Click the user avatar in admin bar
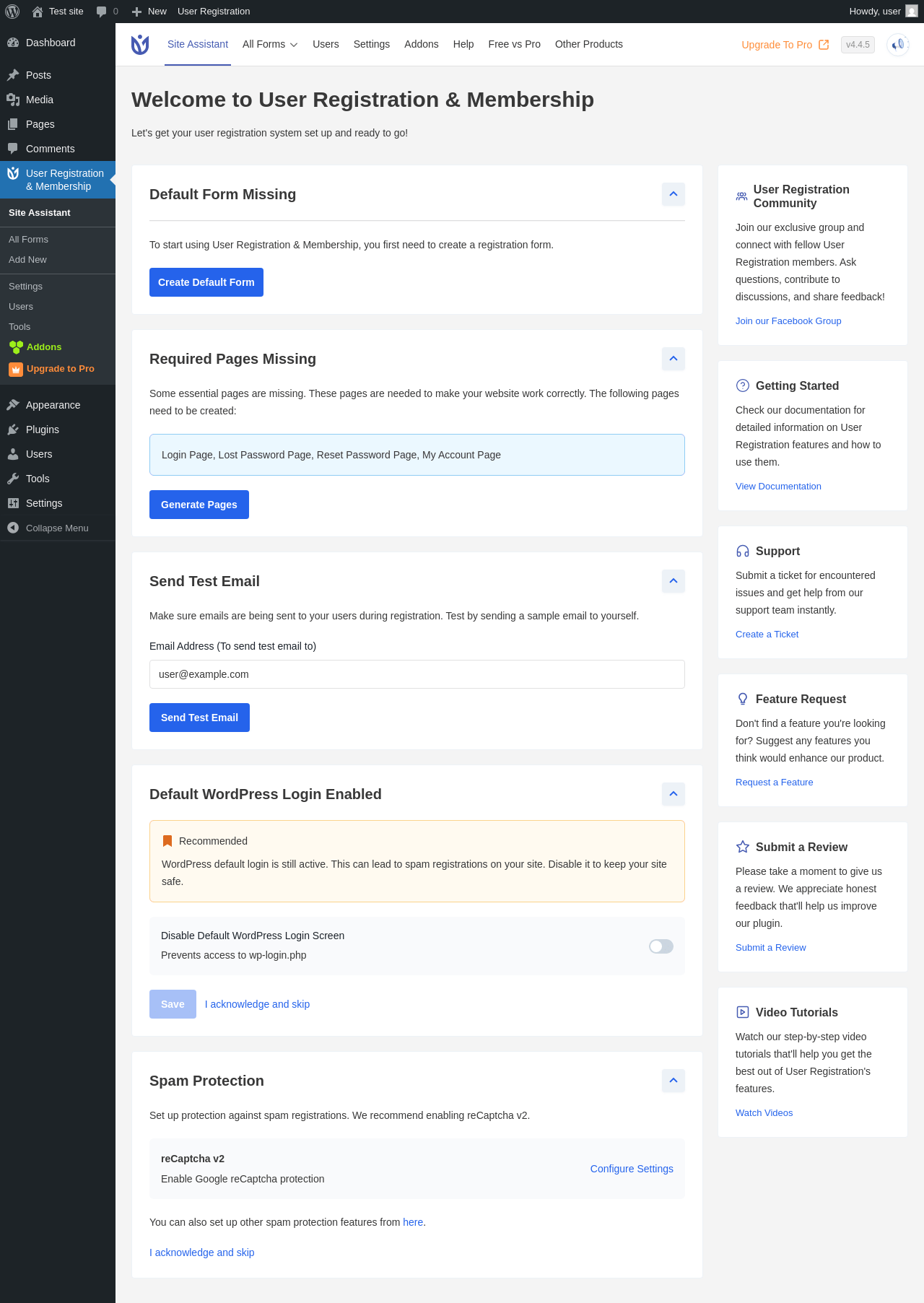 pos(911,12)
